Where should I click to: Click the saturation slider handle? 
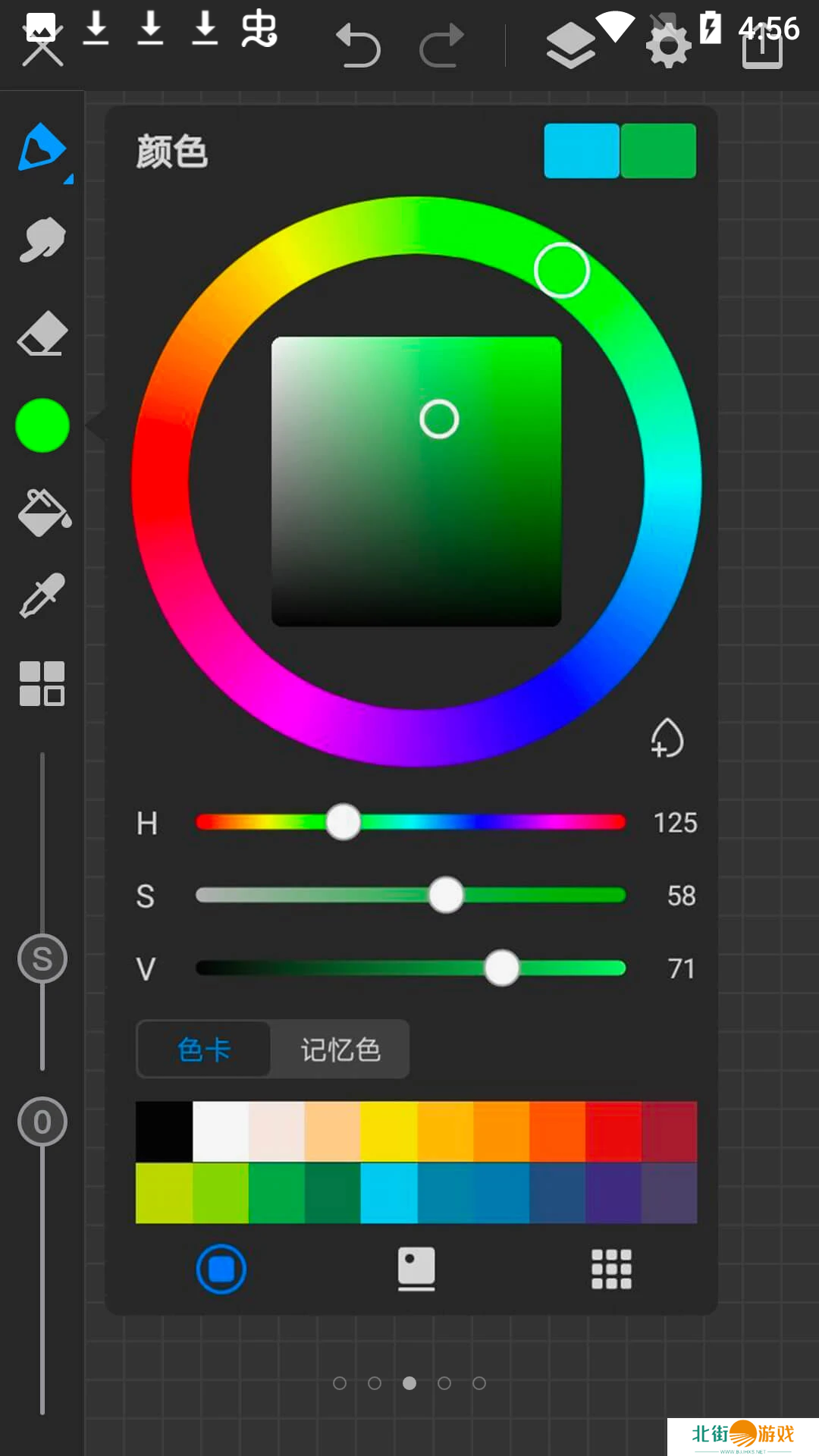[446, 895]
